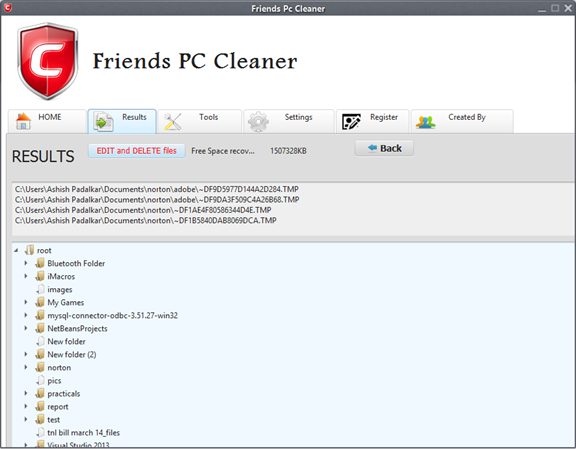Click the mysql-connector-odbc folder icon
The width and height of the screenshot is (576, 449).
(x=40, y=315)
